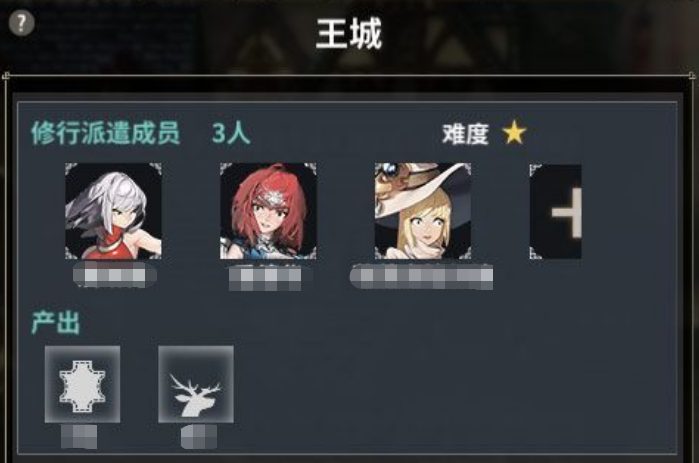Viewport: 699px width, 463px height.
Task: Click the gear-shaped output reward icon
Action: (x=82, y=384)
